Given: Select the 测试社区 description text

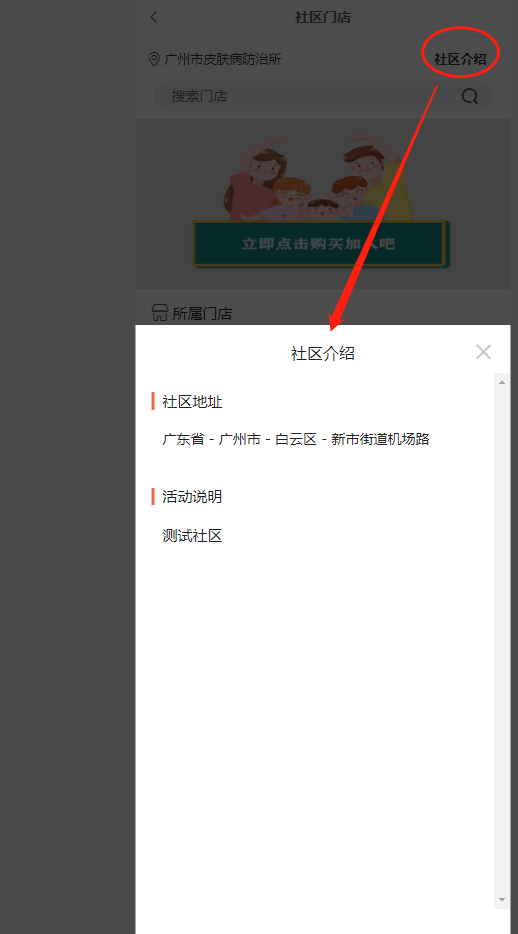Looking at the screenshot, I should (192, 536).
